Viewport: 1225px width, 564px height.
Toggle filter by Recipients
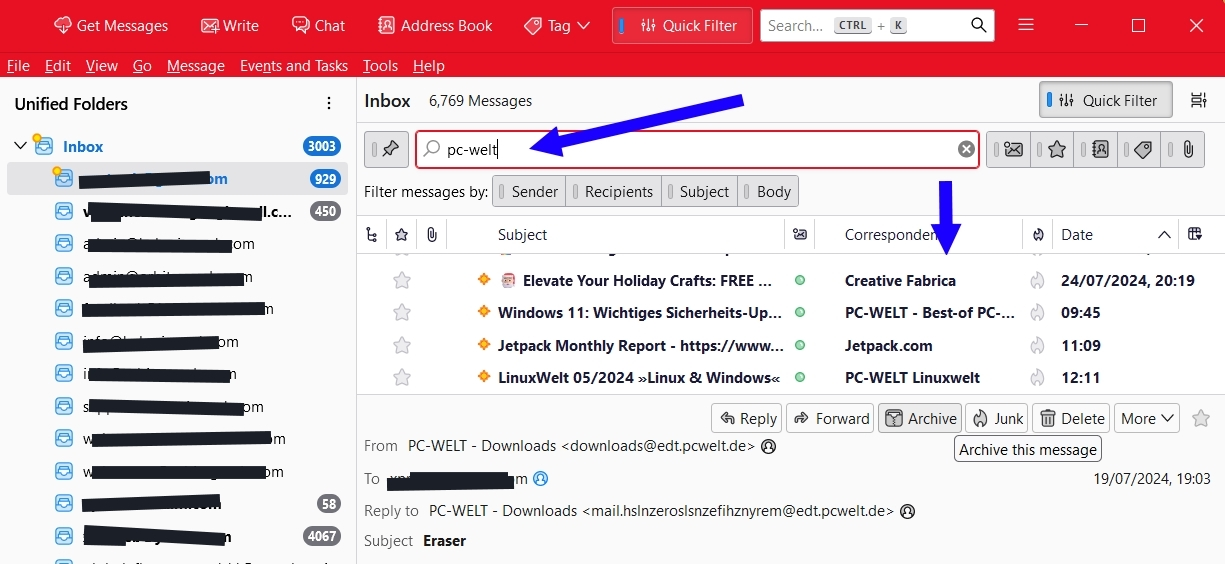(x=613, y=192)
